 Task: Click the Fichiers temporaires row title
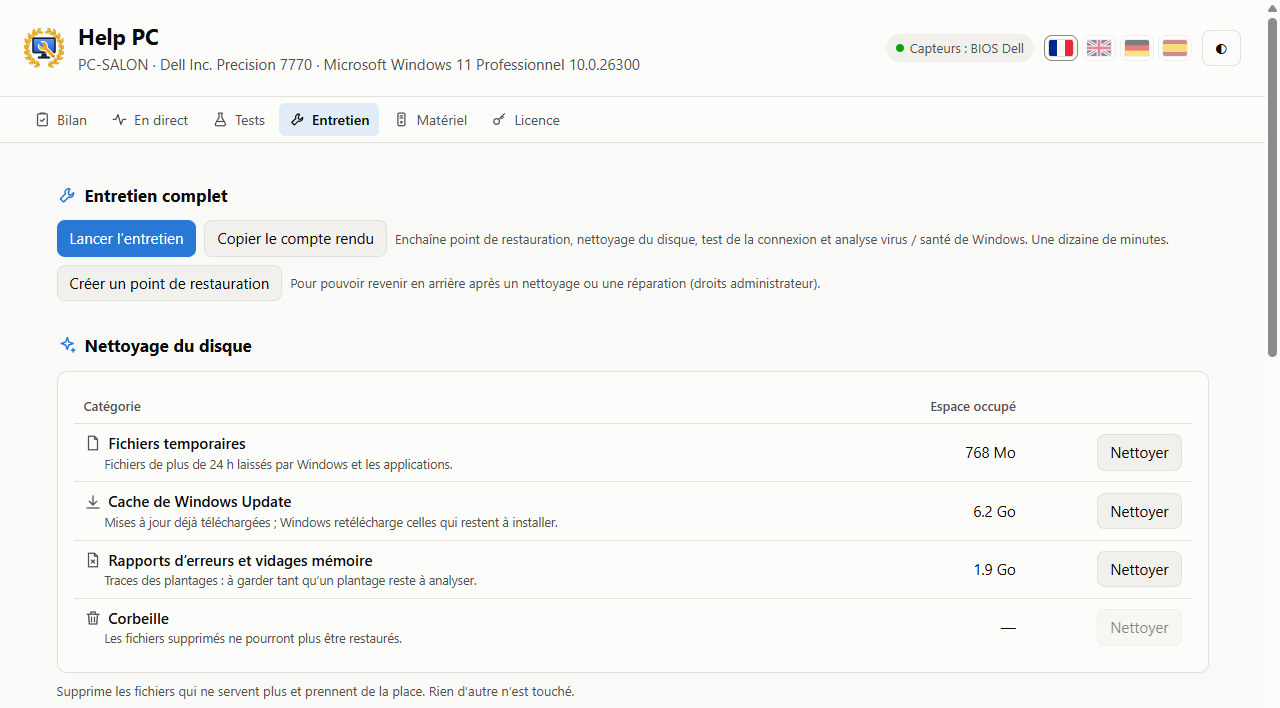177,444
